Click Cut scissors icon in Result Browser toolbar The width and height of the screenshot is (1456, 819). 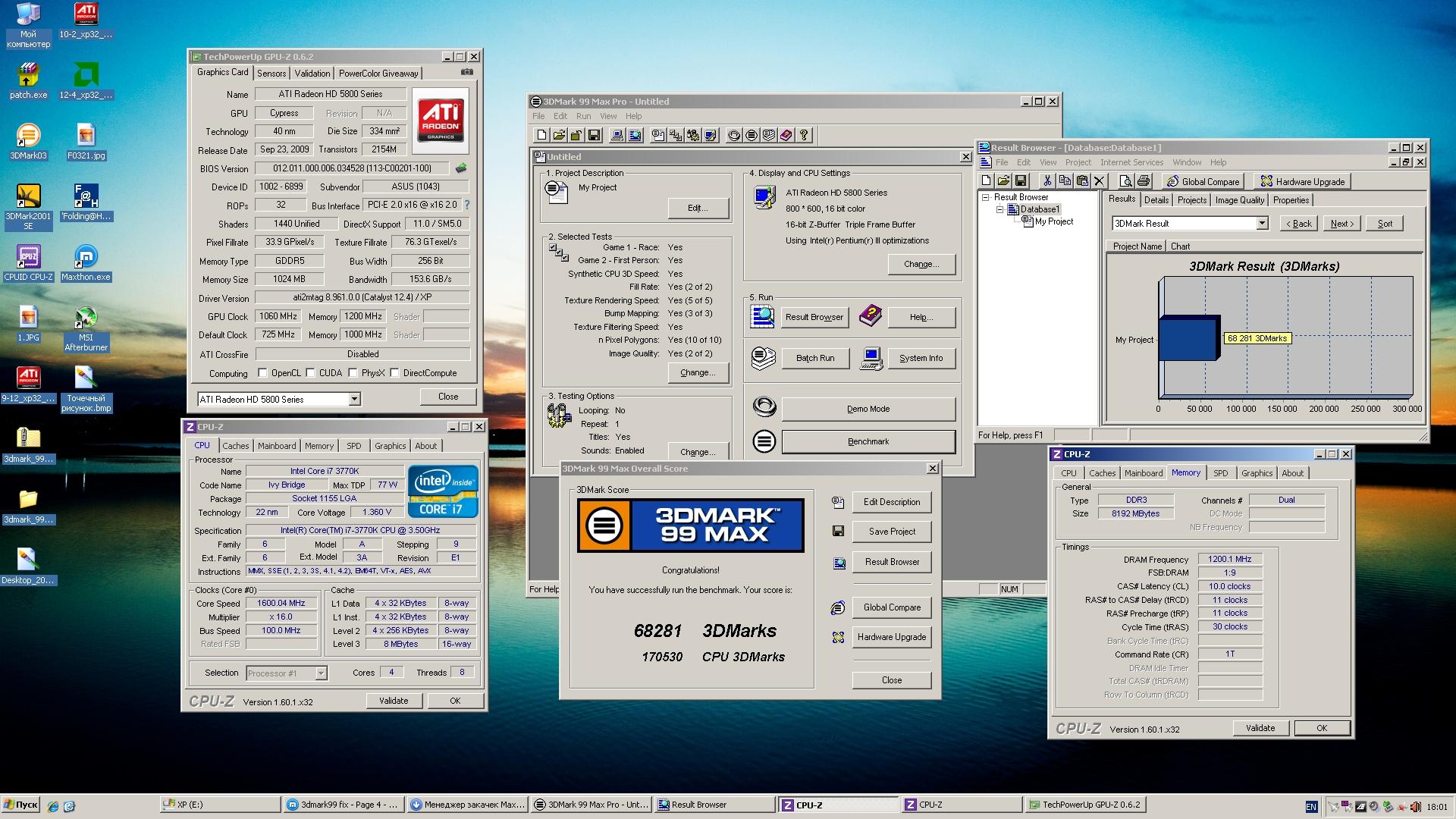[x=1047, y=181]
